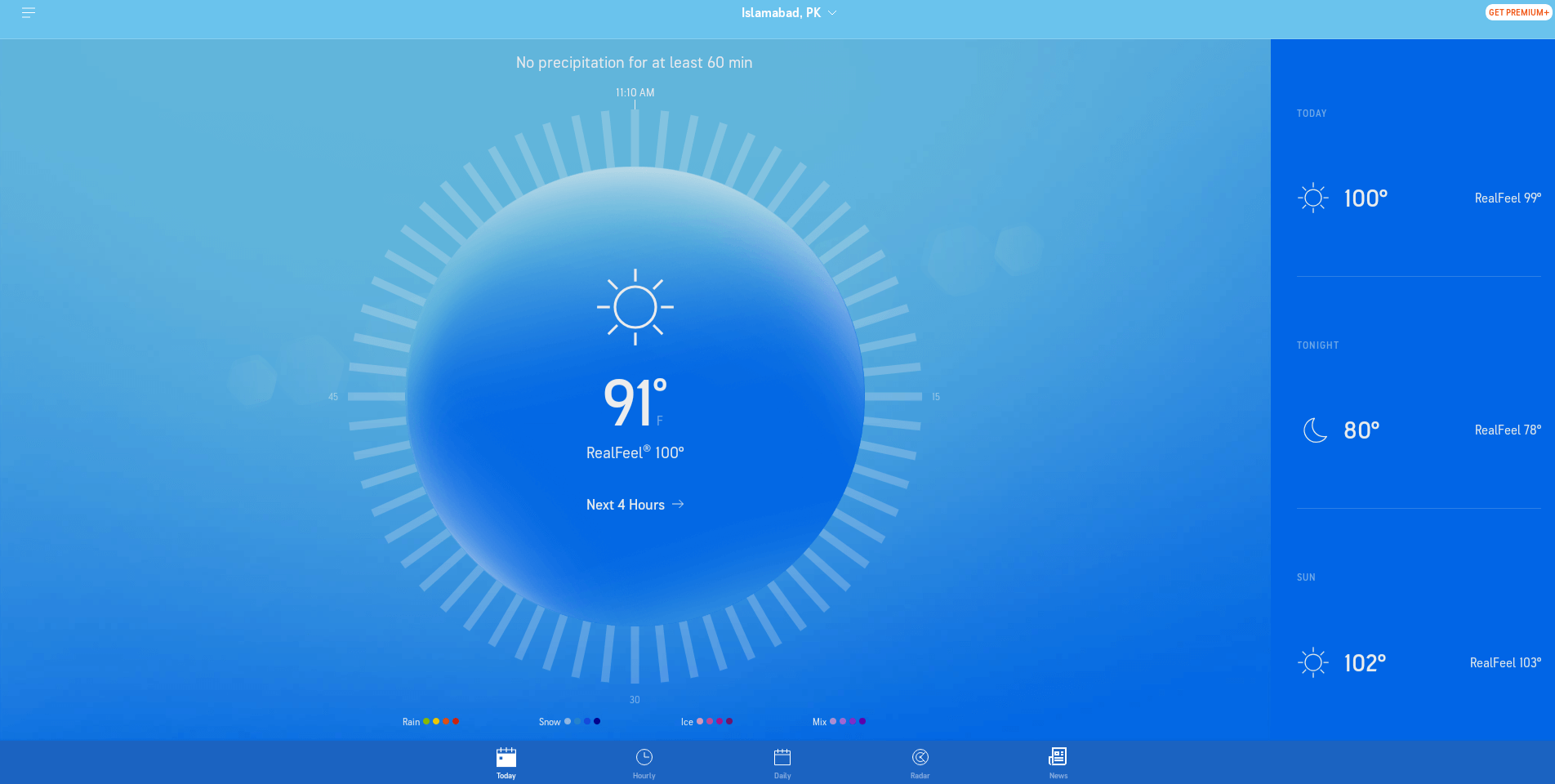1555x784 pixels.
Task: Click the arrow beside Next 4 Hours
Action: click(x=678, y=505)
